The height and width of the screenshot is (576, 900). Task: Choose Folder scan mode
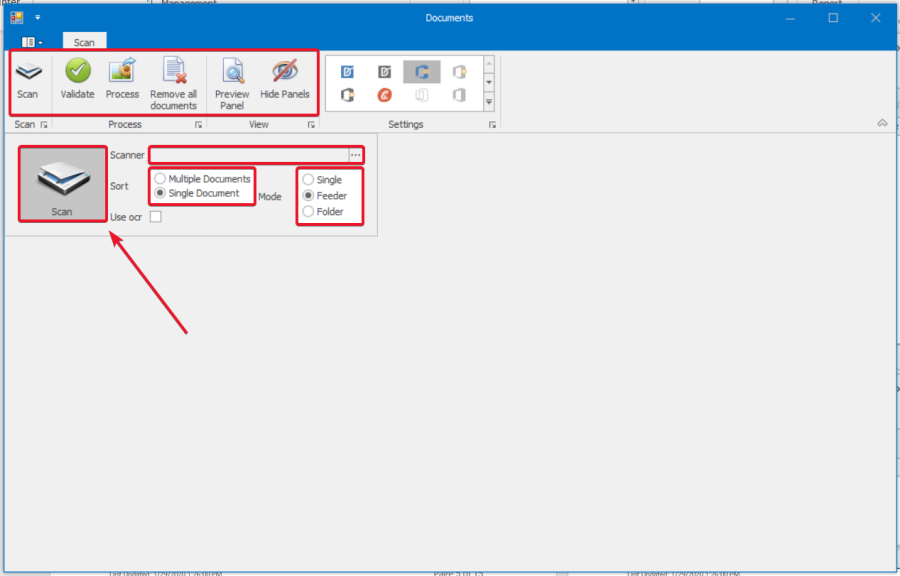[x=308, y=212]
